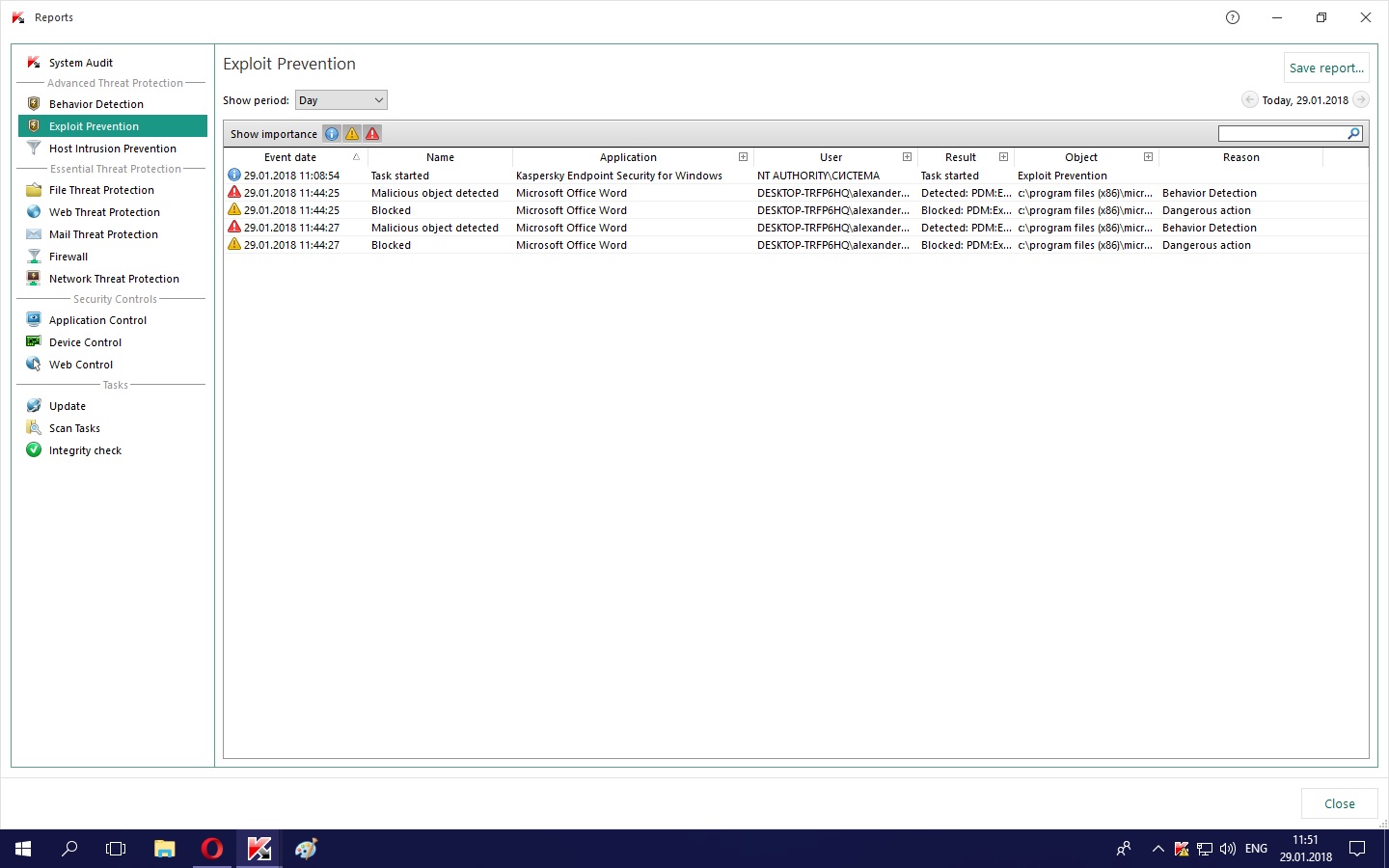Click the Scan Tasks icon
Image resolution: width=1389 pixels, height=868 pixels.
click(x=34, y=427)
